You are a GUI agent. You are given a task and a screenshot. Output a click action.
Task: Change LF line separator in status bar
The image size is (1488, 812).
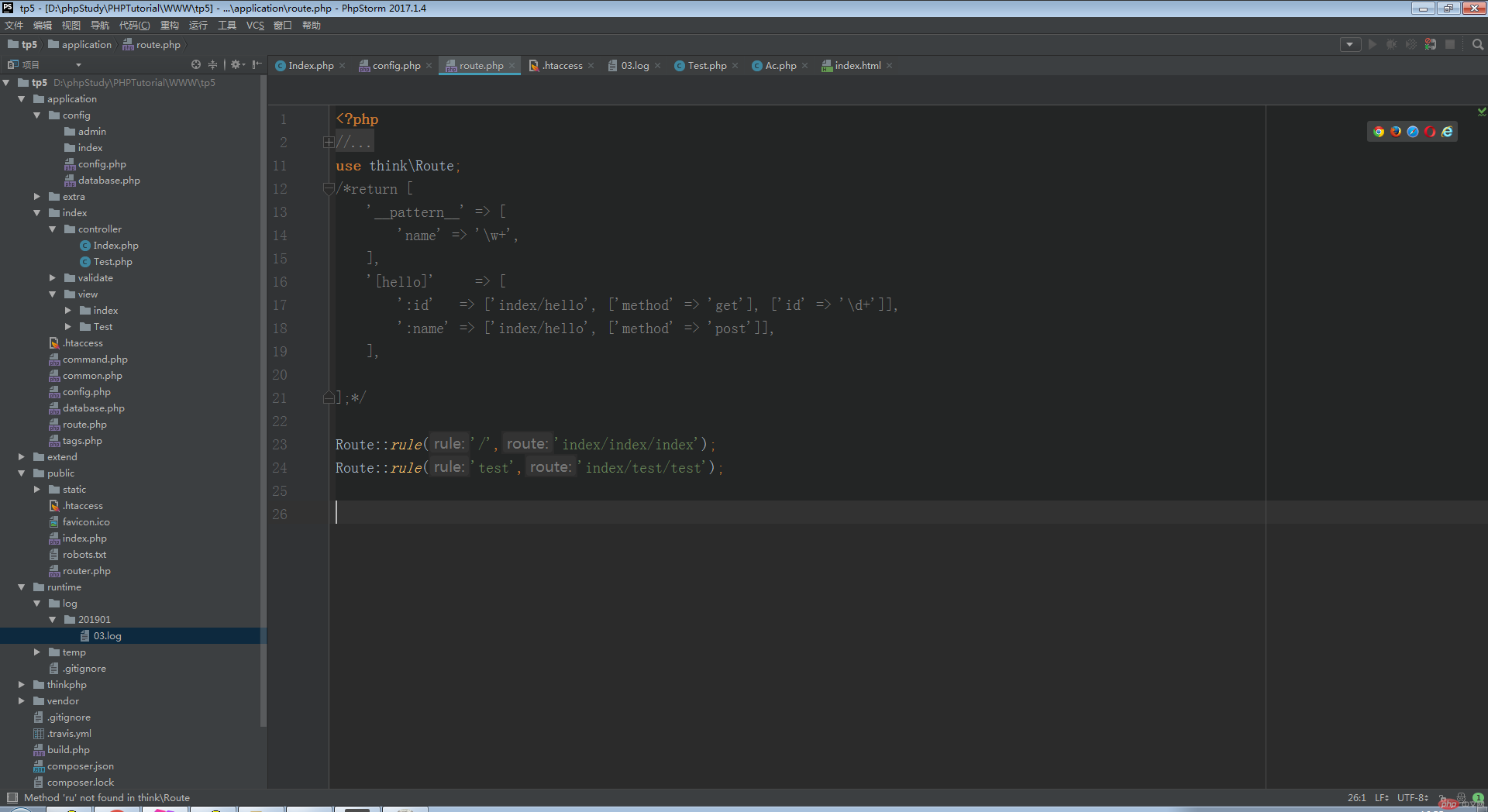pyautogui.click(x=1382, y=797)
